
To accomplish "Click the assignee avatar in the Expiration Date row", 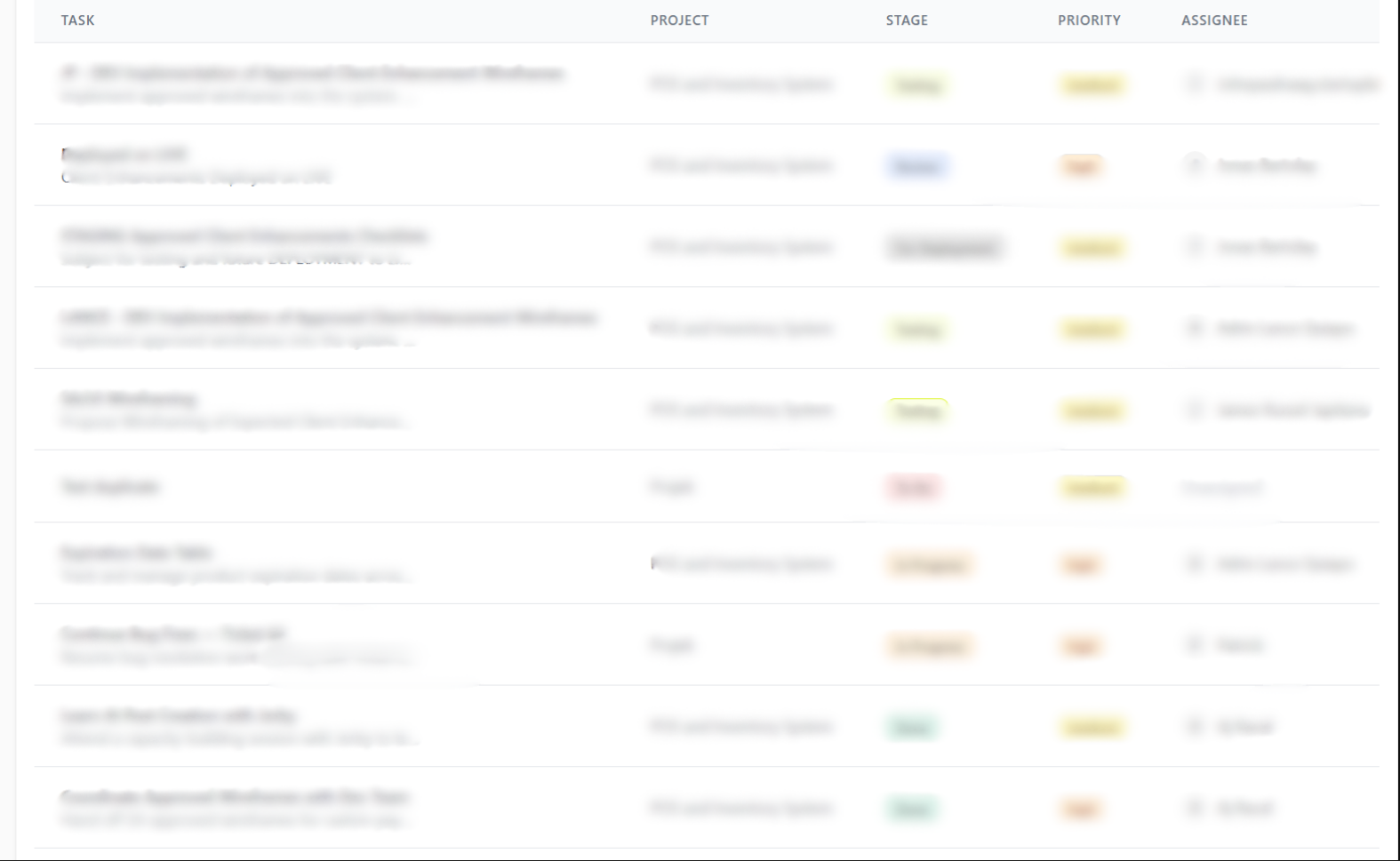I will 1195,563.
